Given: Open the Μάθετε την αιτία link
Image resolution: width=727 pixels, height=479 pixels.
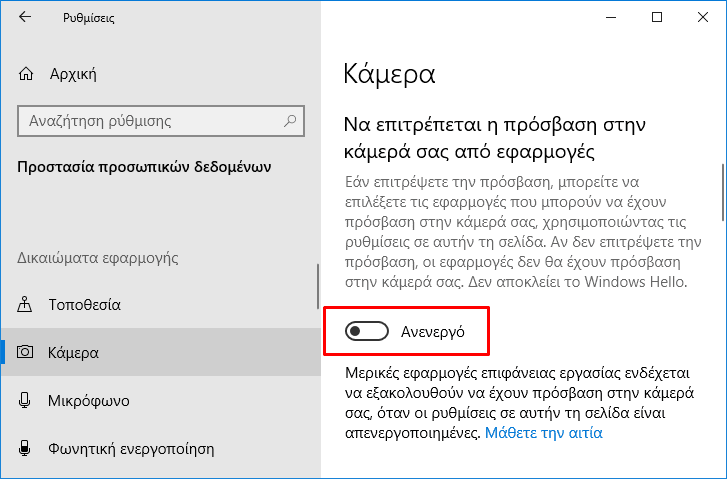Looking at the screenshot, I should click(x=543, y=433).
